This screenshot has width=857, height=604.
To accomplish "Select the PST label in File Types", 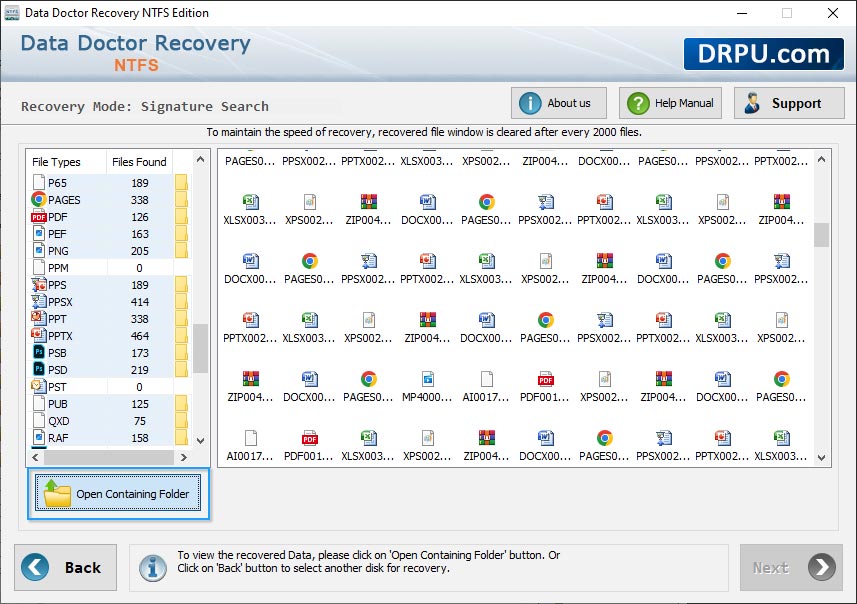I will click(x=57, y=387).
